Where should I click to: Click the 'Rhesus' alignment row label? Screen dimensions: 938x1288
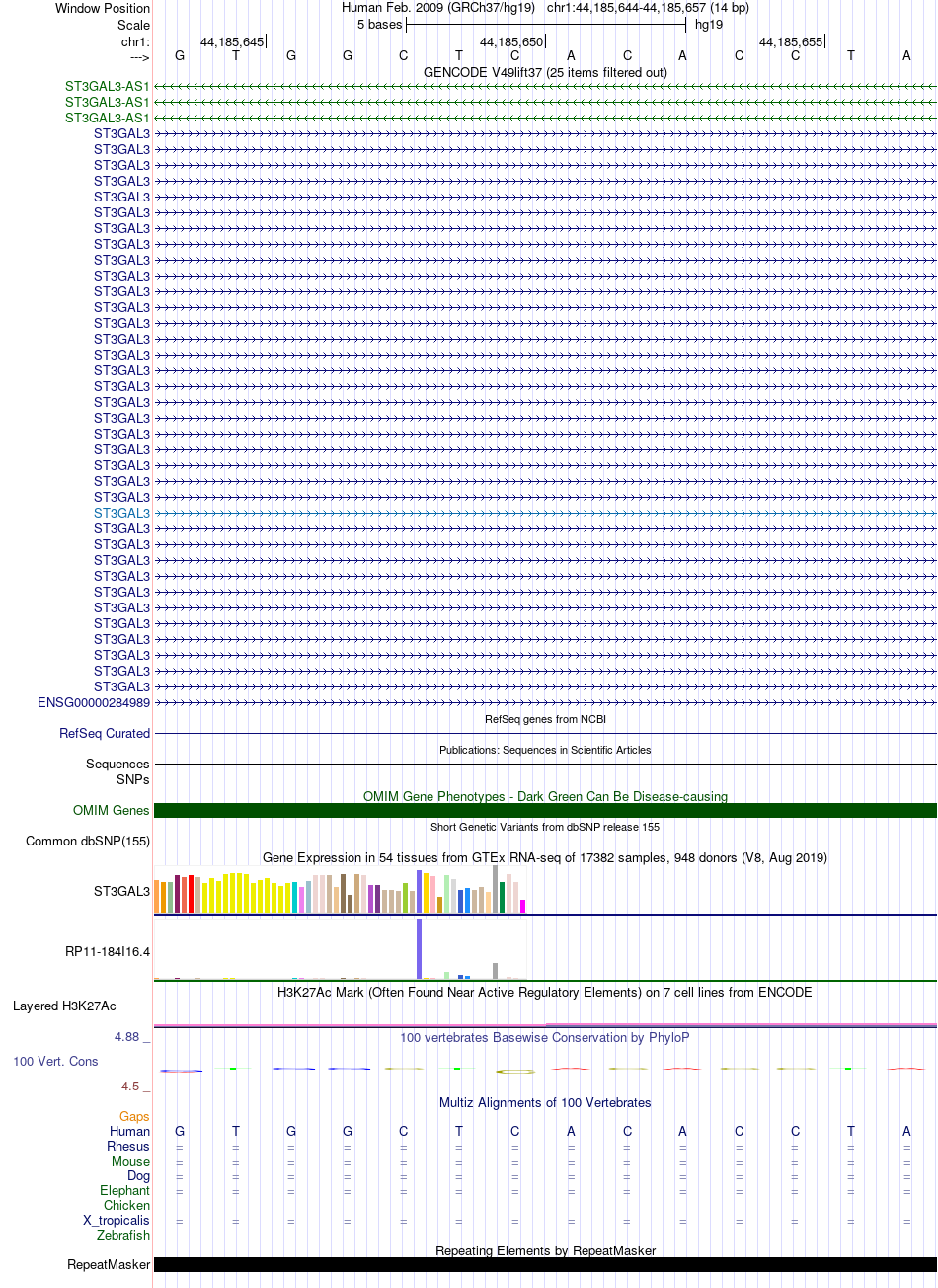coord(128,1147)
